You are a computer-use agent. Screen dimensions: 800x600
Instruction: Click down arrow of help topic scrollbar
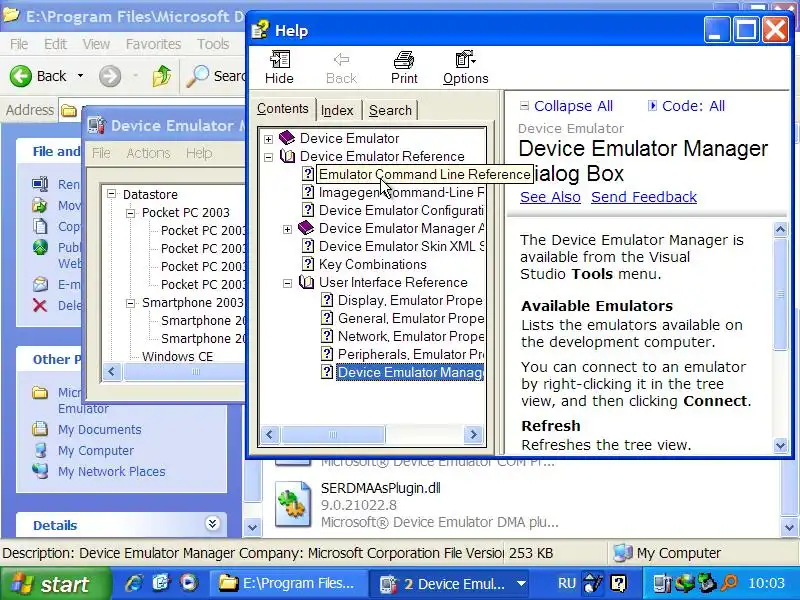point(780,445)
